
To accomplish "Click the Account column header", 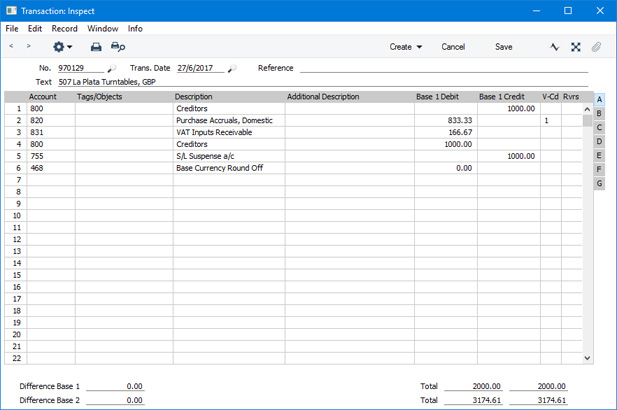I will 42,97.
